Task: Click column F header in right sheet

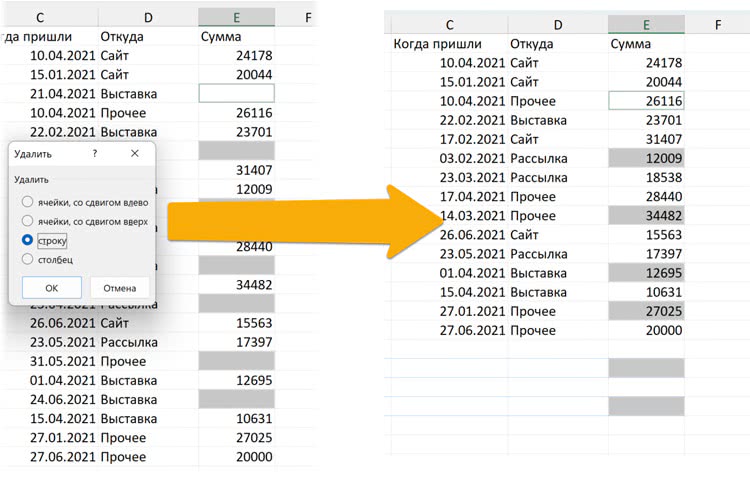Action: click(717, 25)
